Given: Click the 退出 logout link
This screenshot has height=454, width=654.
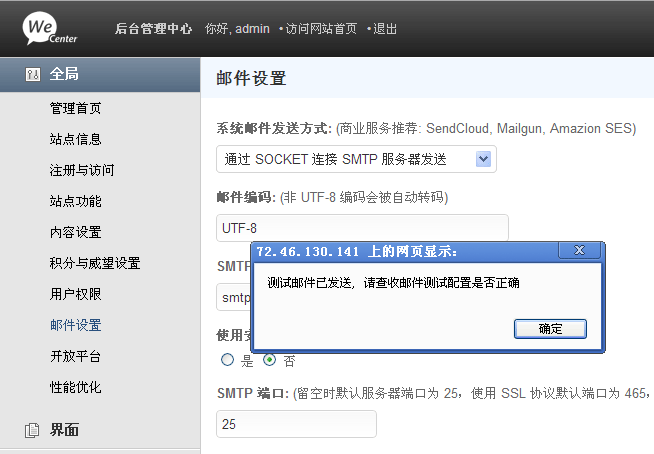Looking at the screenshot, I should click(x=383, y=28).
